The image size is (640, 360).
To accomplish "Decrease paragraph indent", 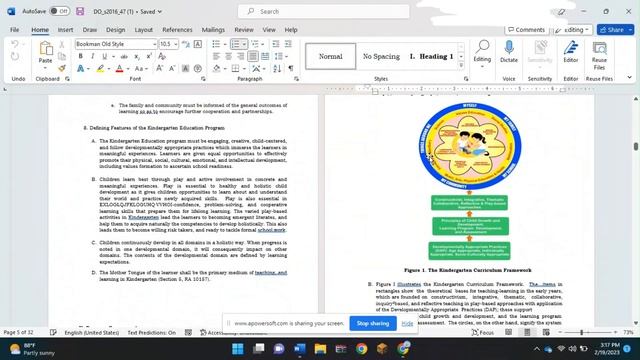I will 276,44.
